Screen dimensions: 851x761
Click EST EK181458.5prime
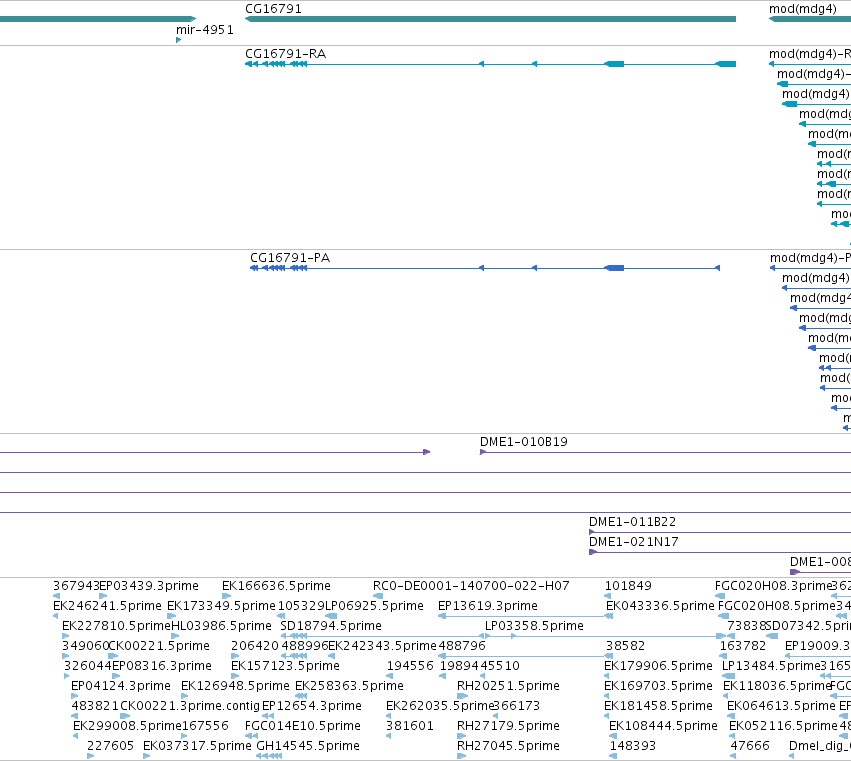tap(658, 706)
